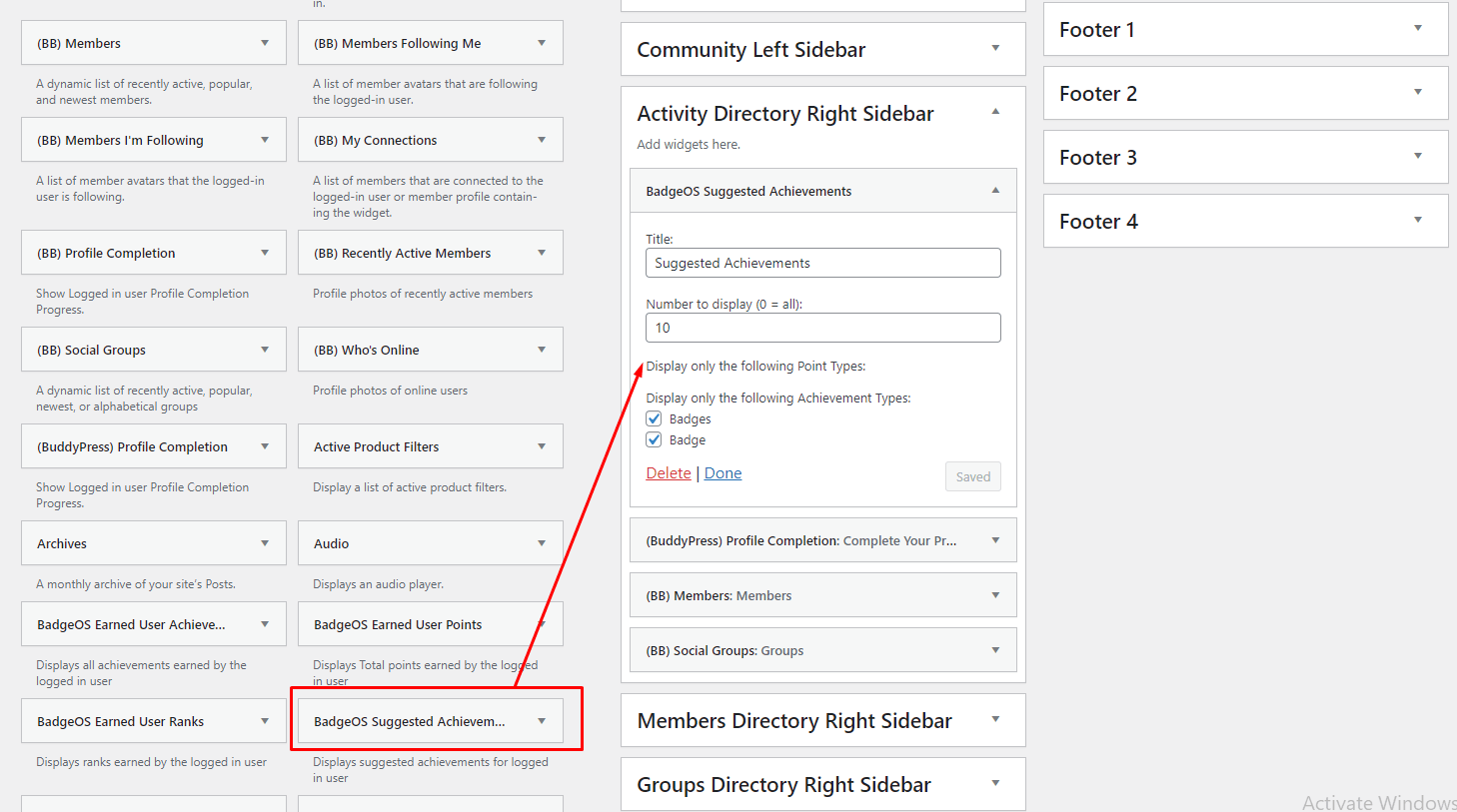Viewport: 1457px width, 812px height.
Task: Expand the (BB) Who's Online widget arrow
Action: coord(542,350)
